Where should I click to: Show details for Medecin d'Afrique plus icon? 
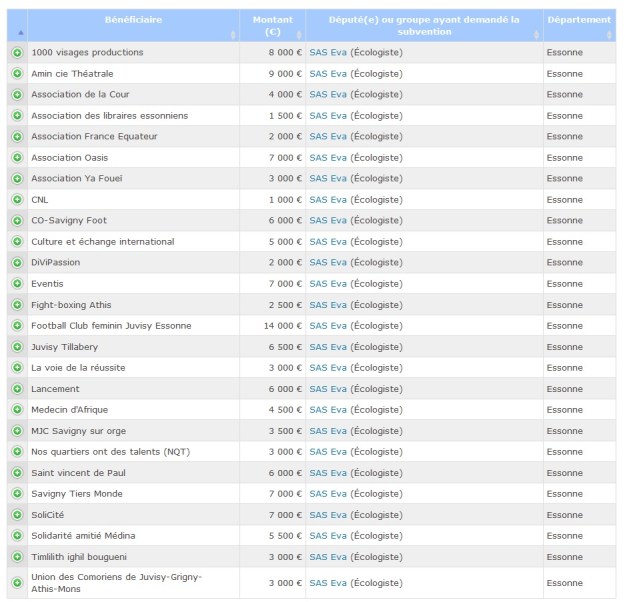17,409
